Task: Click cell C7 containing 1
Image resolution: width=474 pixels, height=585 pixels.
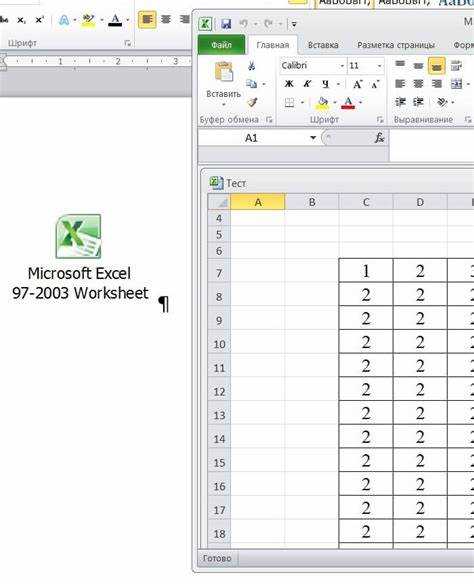Action: tap(366, 271)
